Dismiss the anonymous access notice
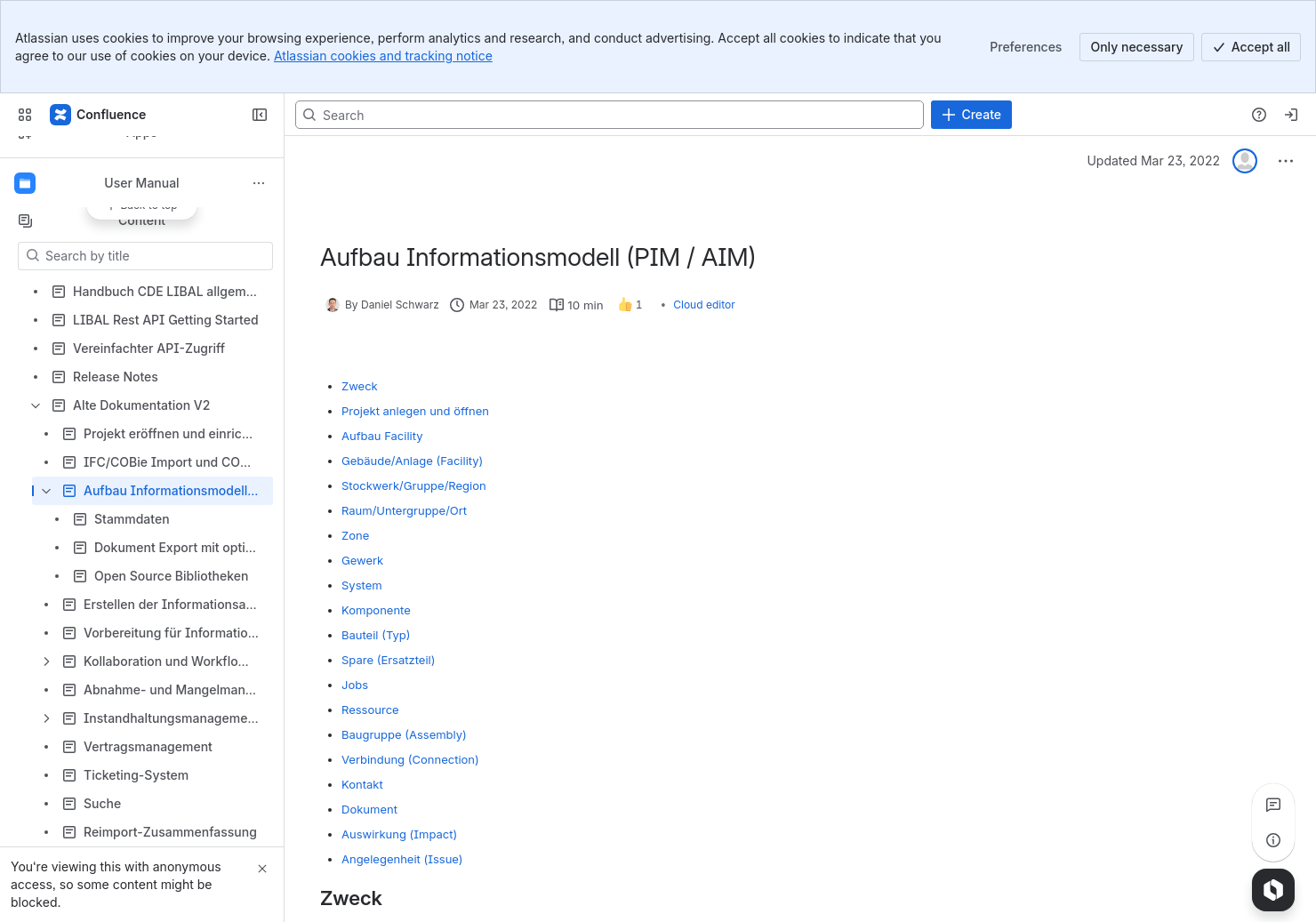The height and width of the screenshot is (922, 1316). click(262, 869)
